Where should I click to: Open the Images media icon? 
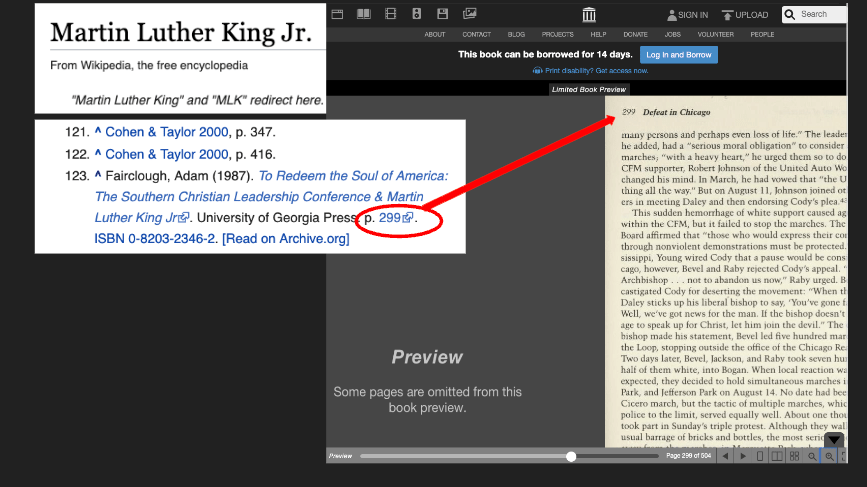[470, 14]
